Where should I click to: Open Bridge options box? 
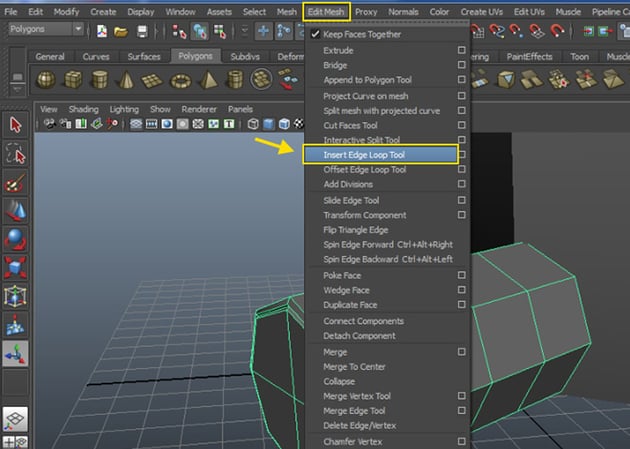462,65
